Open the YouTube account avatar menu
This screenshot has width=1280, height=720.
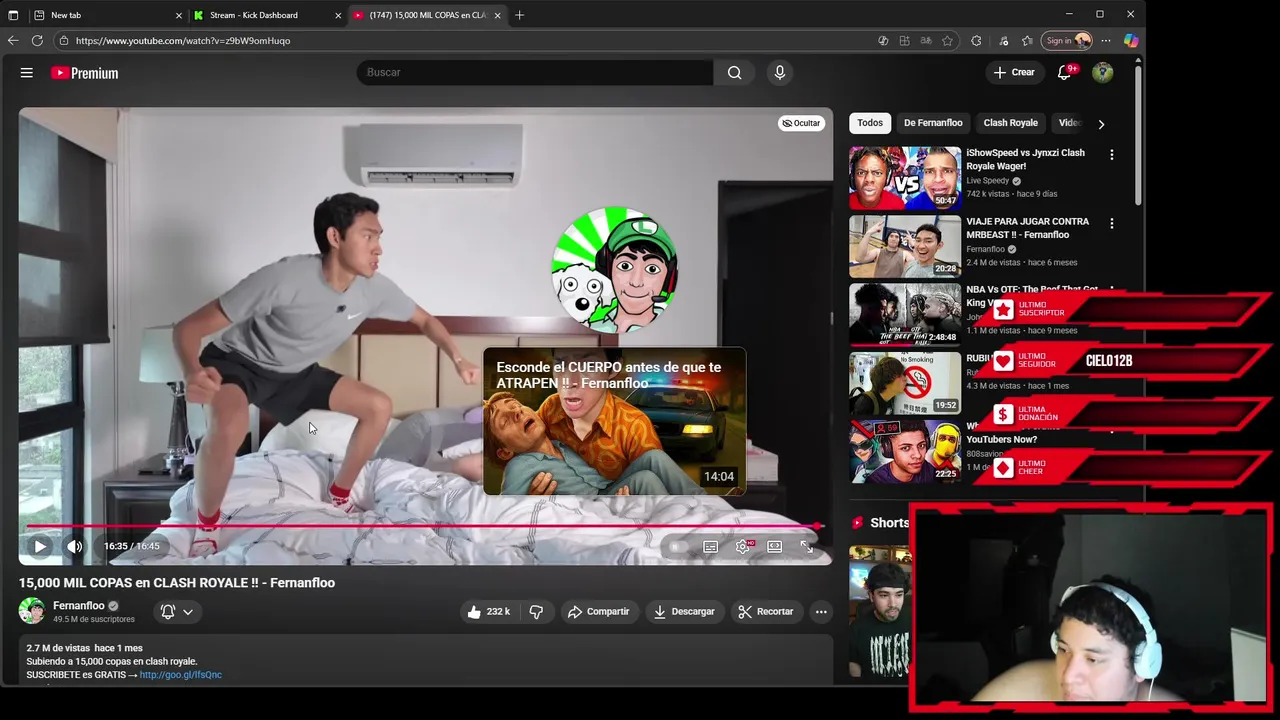1103,72
